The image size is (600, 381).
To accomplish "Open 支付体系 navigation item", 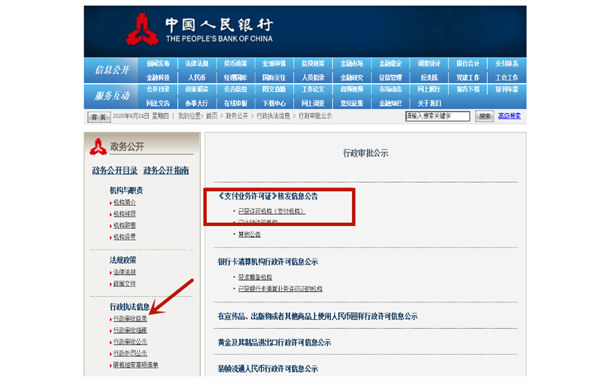I will pos(507,64).
